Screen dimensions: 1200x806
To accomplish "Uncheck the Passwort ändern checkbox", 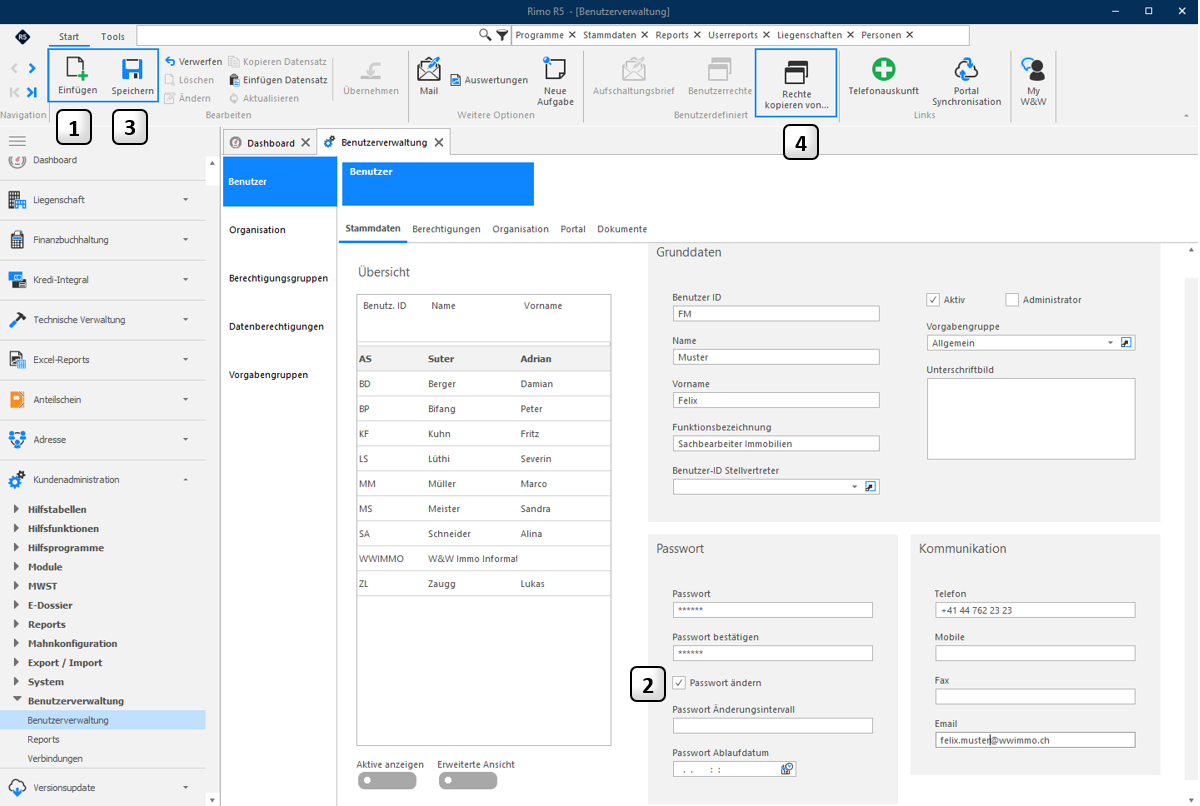I will (x=679, y=683).
